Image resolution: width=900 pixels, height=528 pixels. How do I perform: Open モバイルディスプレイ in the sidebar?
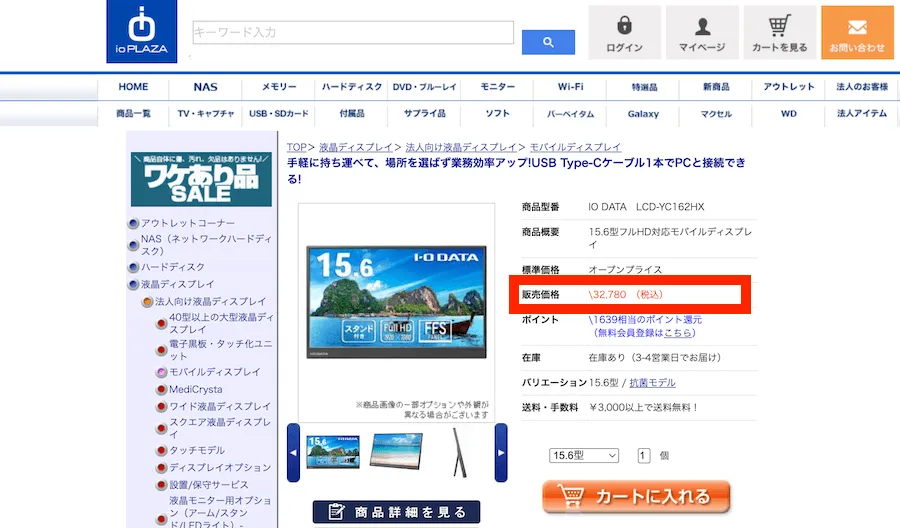[215, 372]
